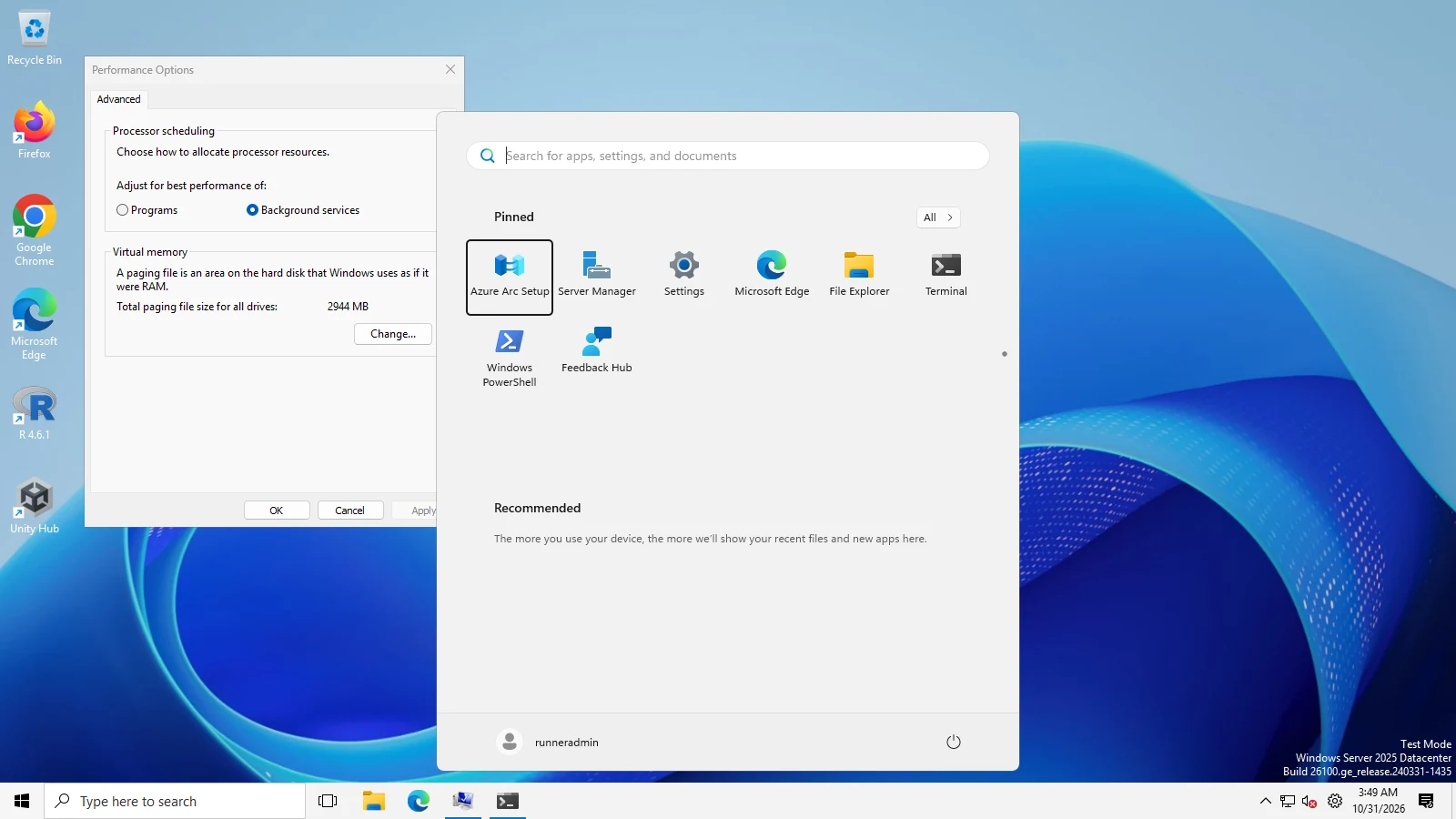Open network status tray icon
This screenshot has width=1456, height=819.
1288,801
